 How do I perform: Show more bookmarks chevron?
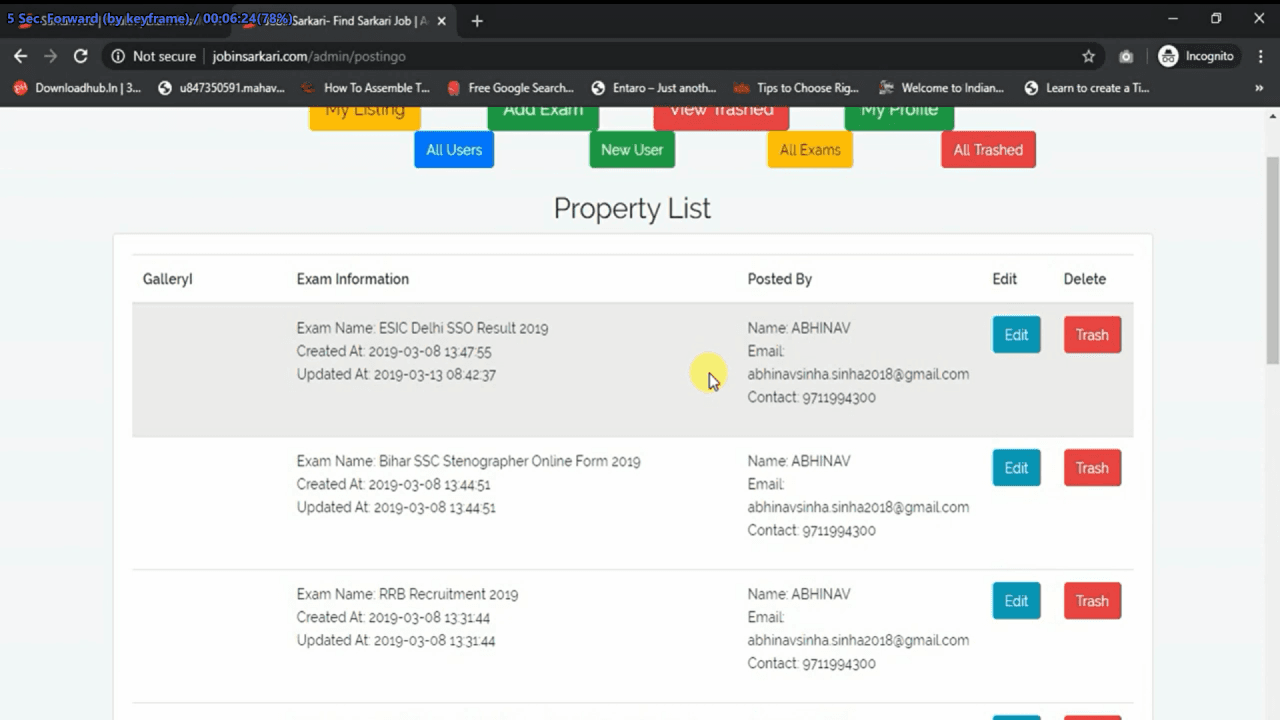tap(1259, 88)
